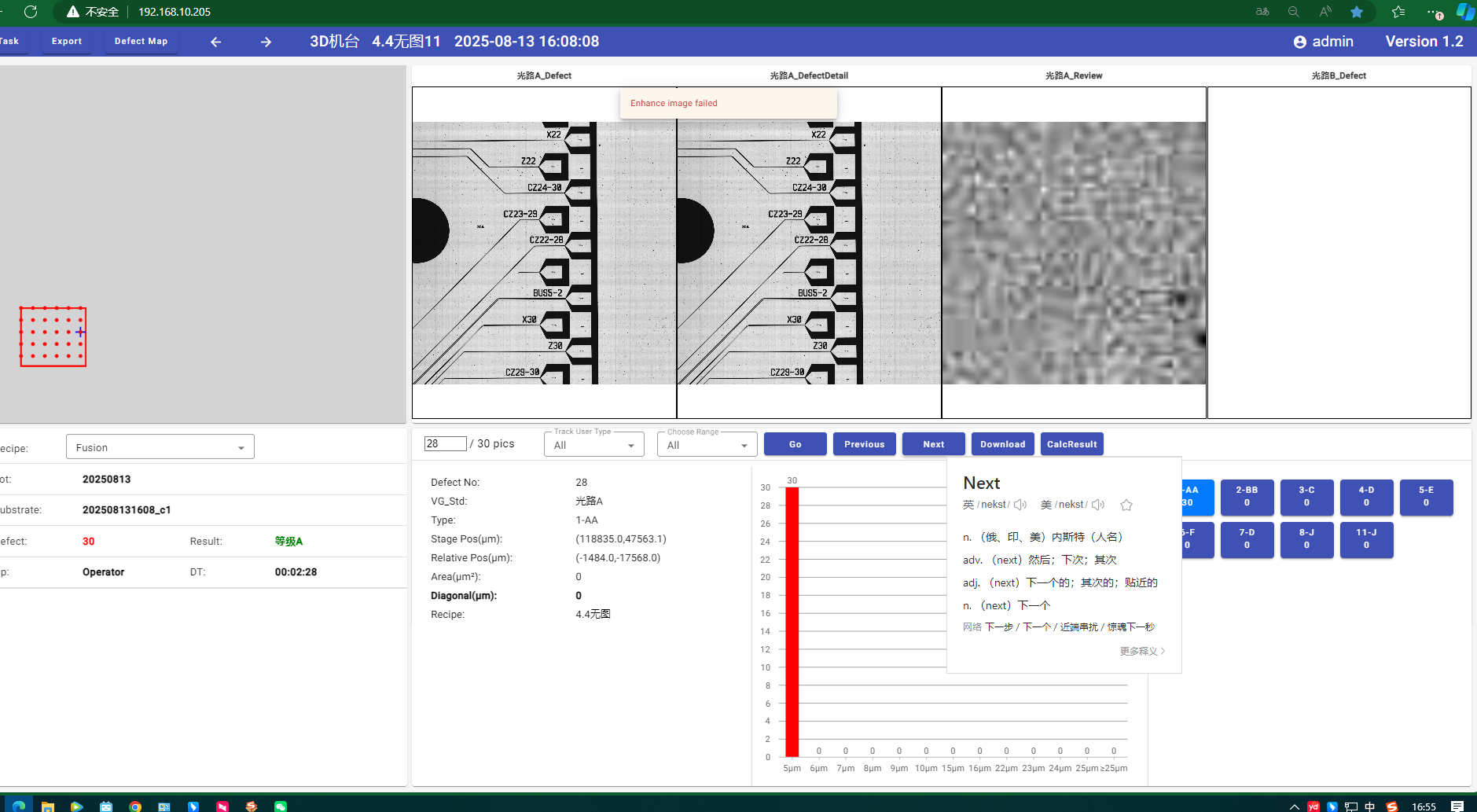Go to the Previous defect image
The height and width of the screenshot is (812, 1477).
[x=864, y=444]
